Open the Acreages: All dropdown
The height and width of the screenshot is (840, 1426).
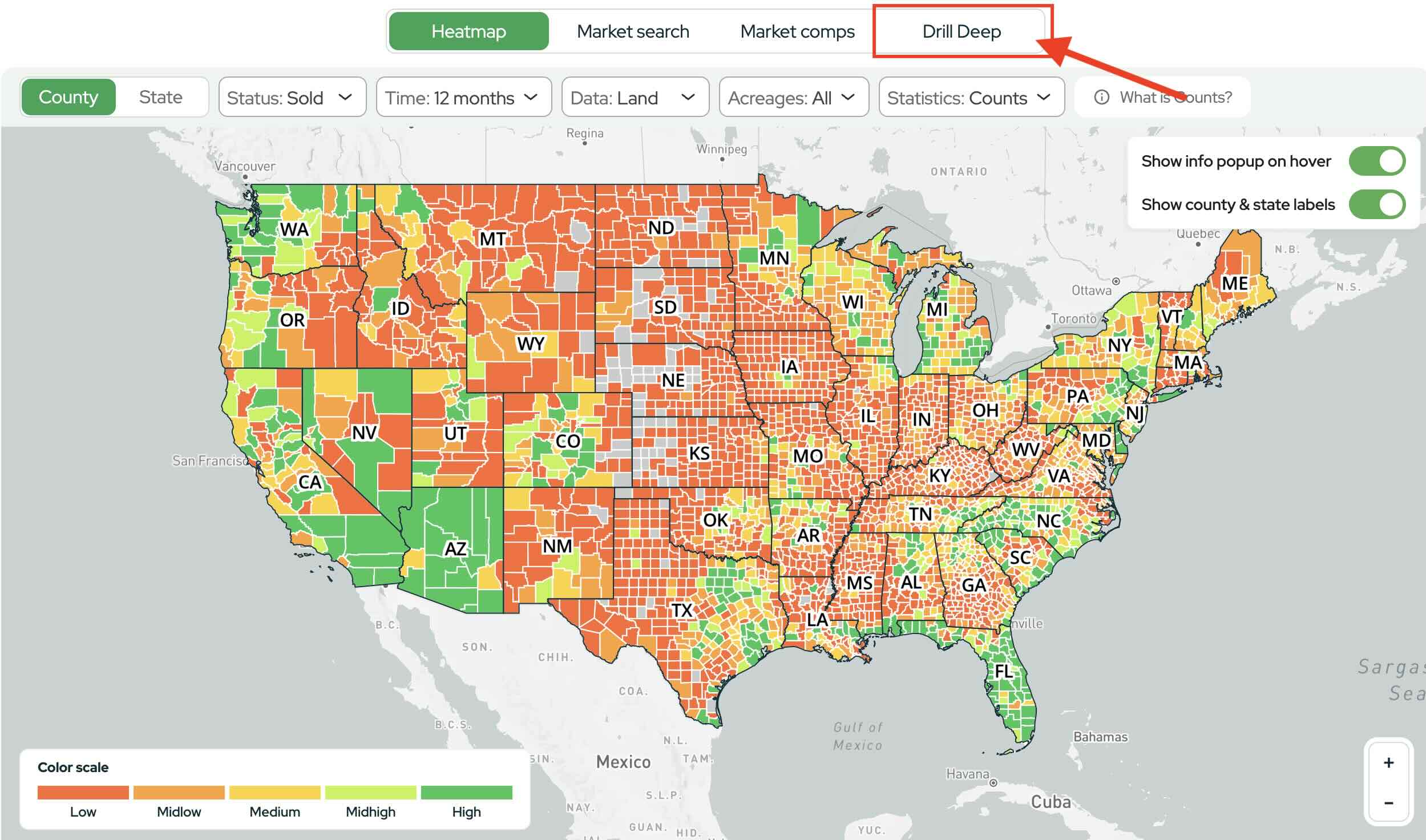pos(793,98)
